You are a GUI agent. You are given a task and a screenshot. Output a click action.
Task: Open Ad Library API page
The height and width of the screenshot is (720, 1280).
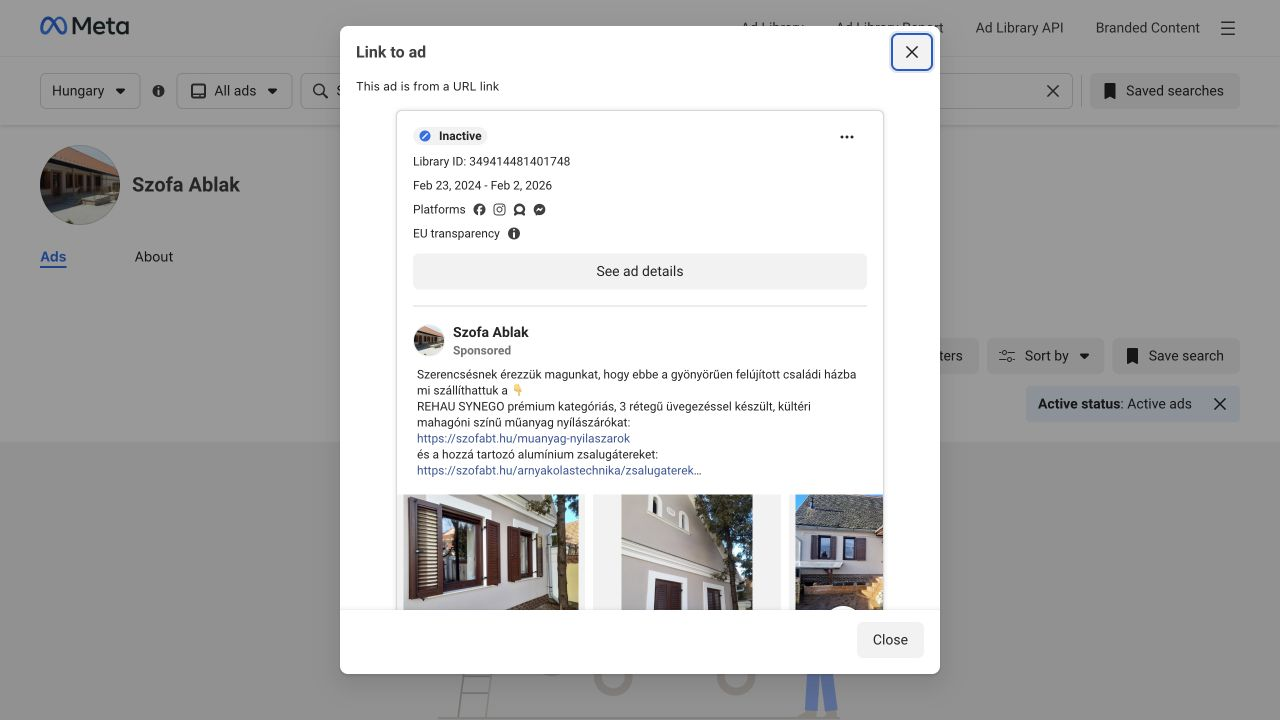click(1019, 28)
